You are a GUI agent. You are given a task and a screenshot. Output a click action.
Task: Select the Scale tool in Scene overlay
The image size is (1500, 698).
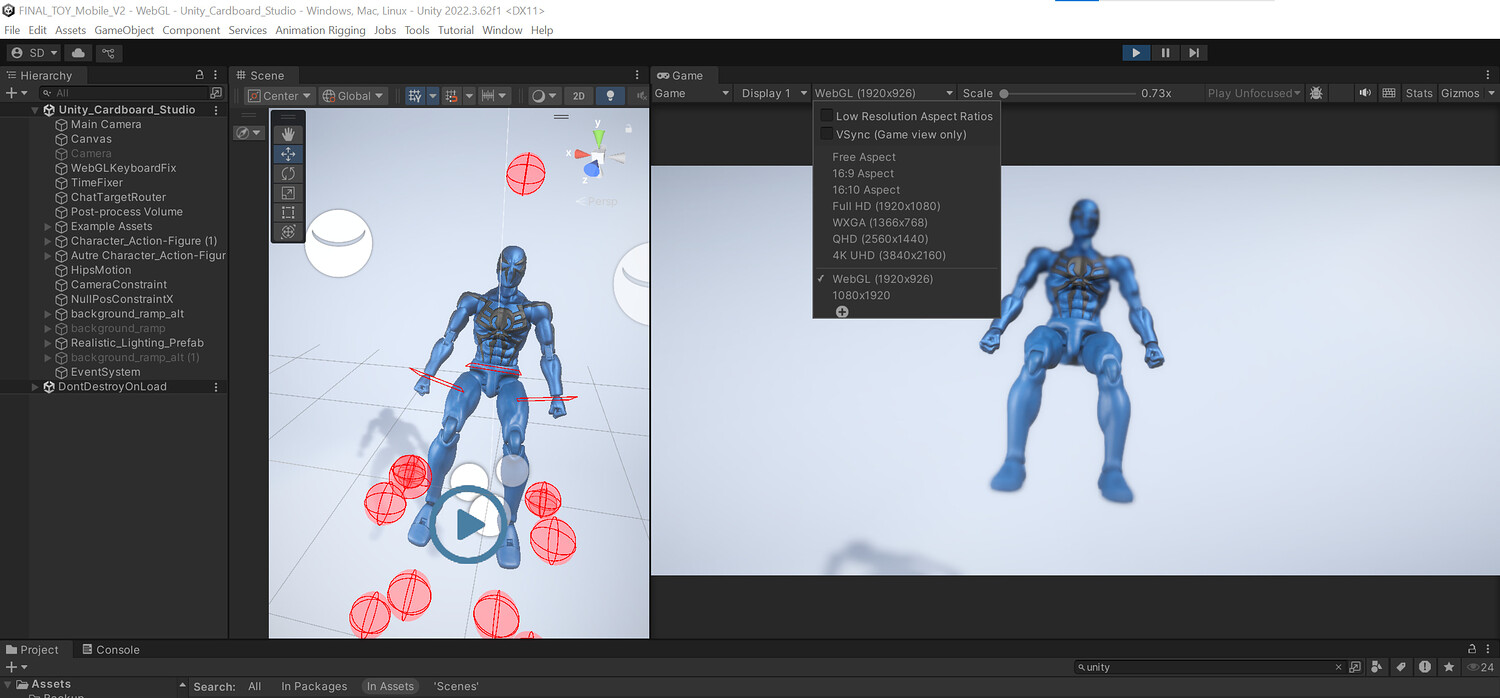pos(288,193)
